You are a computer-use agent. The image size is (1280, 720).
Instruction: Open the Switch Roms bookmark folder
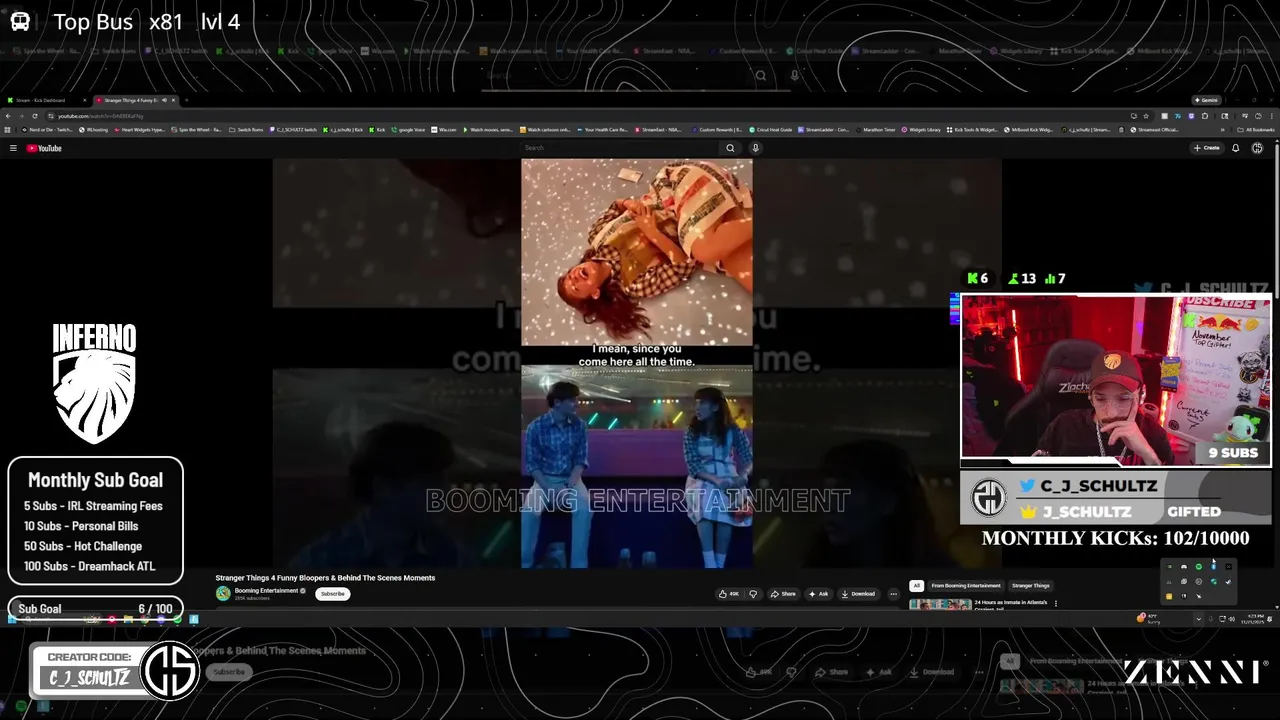(x=246, y=129)
